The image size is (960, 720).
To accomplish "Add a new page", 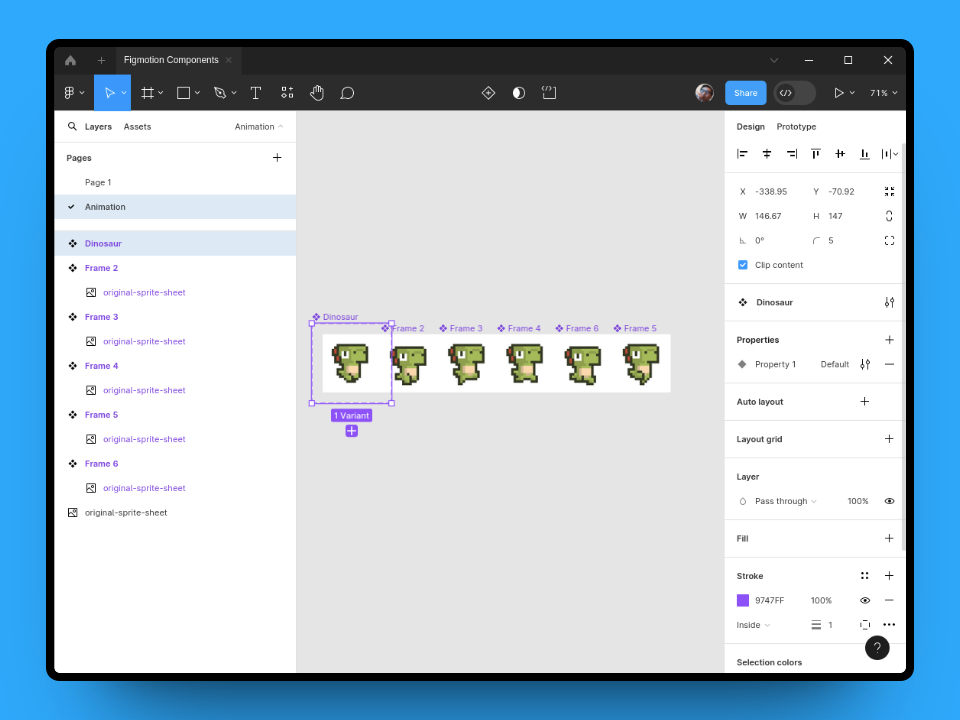I will [277, 157].
